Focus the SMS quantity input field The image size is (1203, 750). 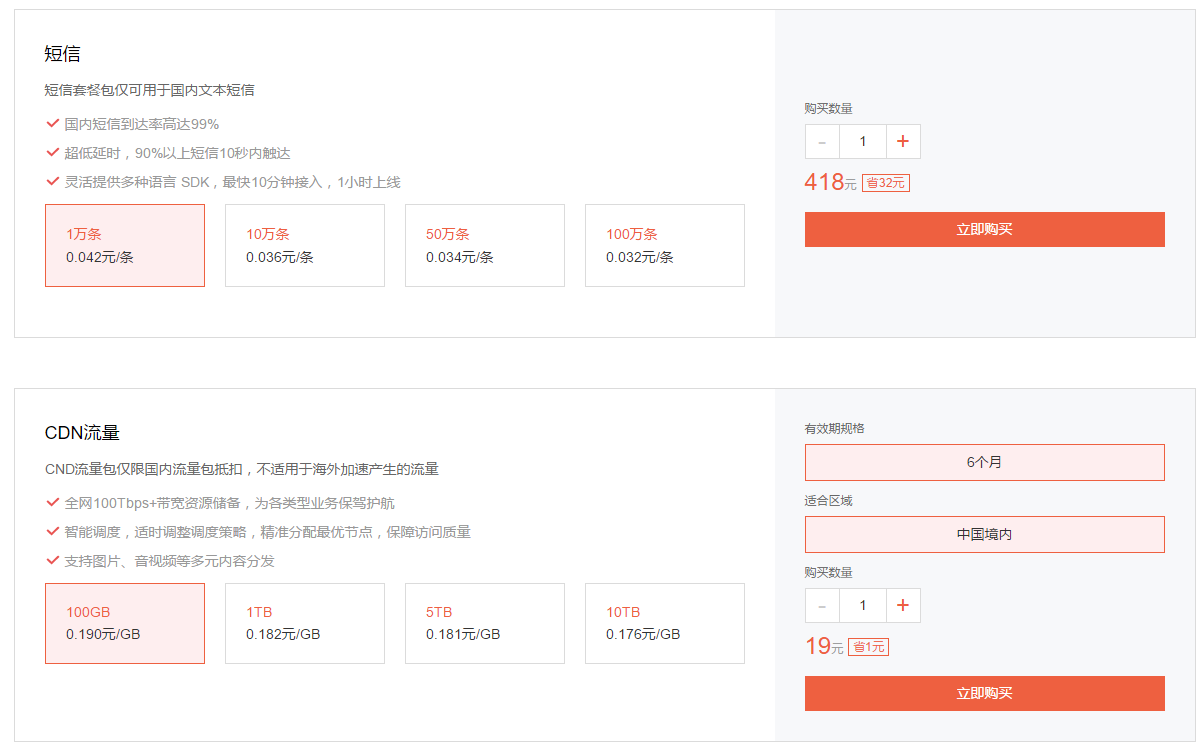coord(862,142)
